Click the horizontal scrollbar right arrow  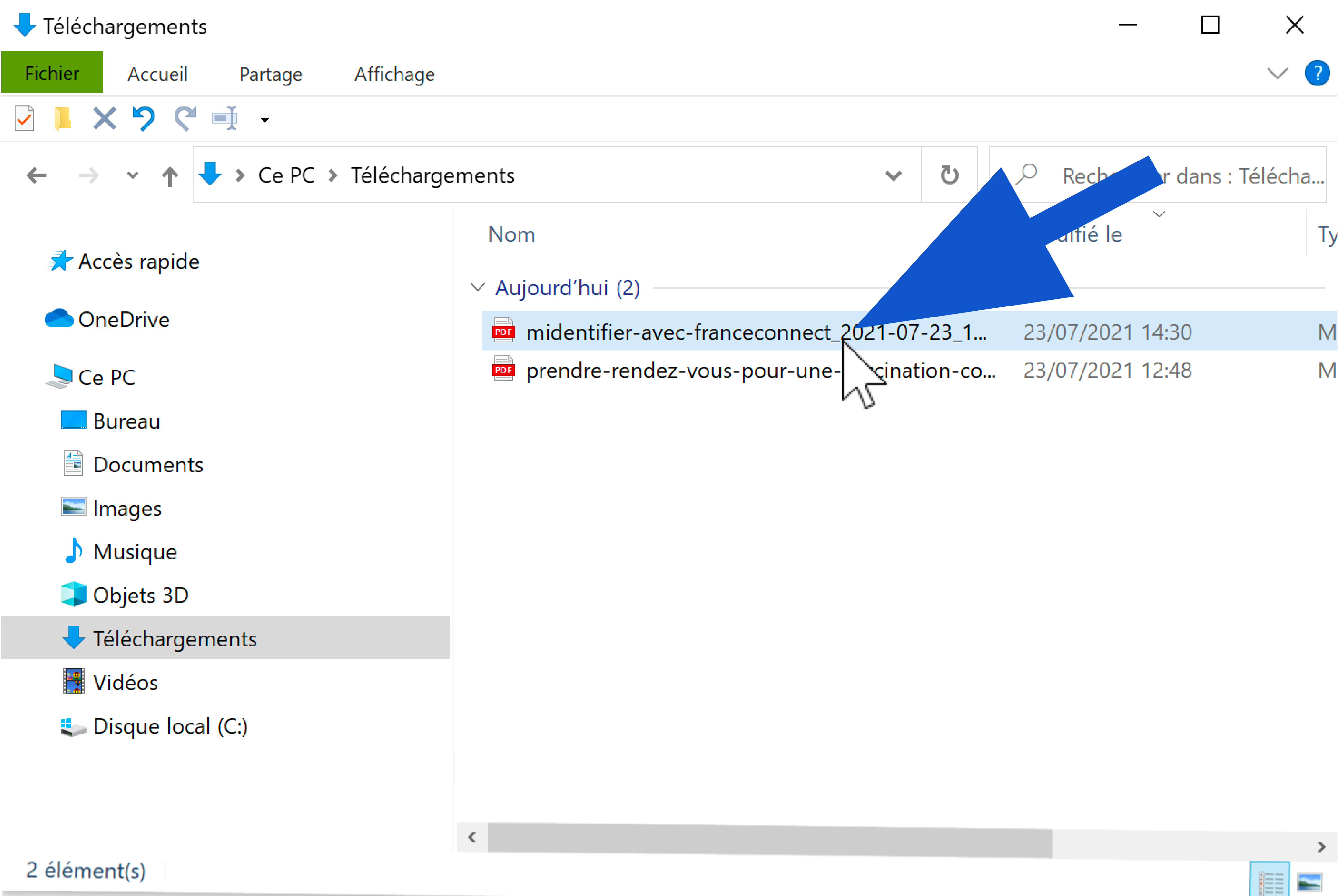pos(1321,846)
